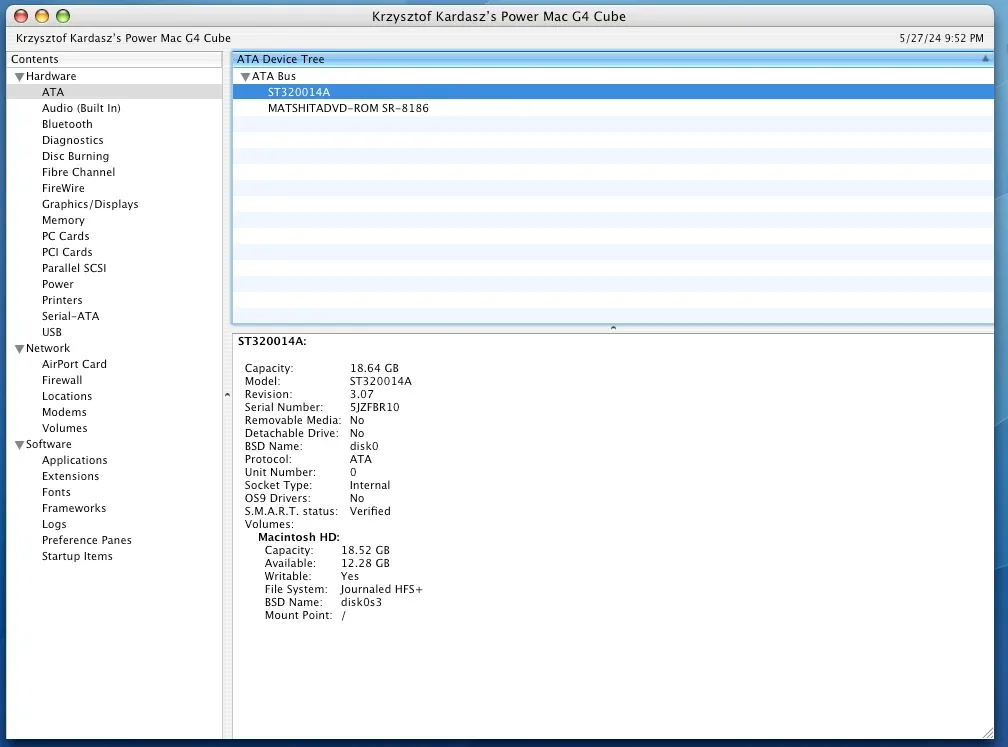Image resolution: width=1008 pixels, height=747 pixels.
Task: Collapse the Hardware section triangle
Action: [x=19, y=76]
